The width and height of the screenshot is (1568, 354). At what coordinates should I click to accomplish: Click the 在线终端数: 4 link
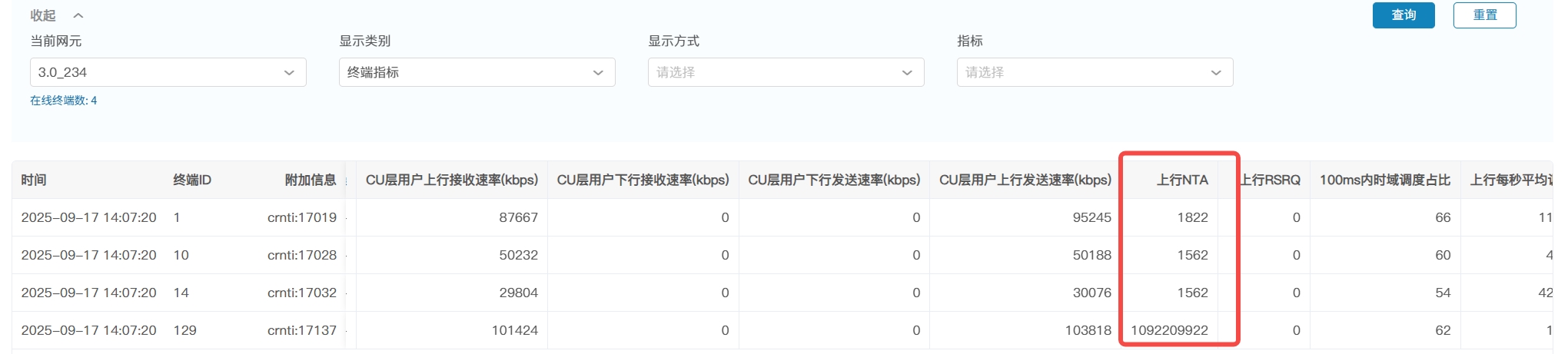63,101
